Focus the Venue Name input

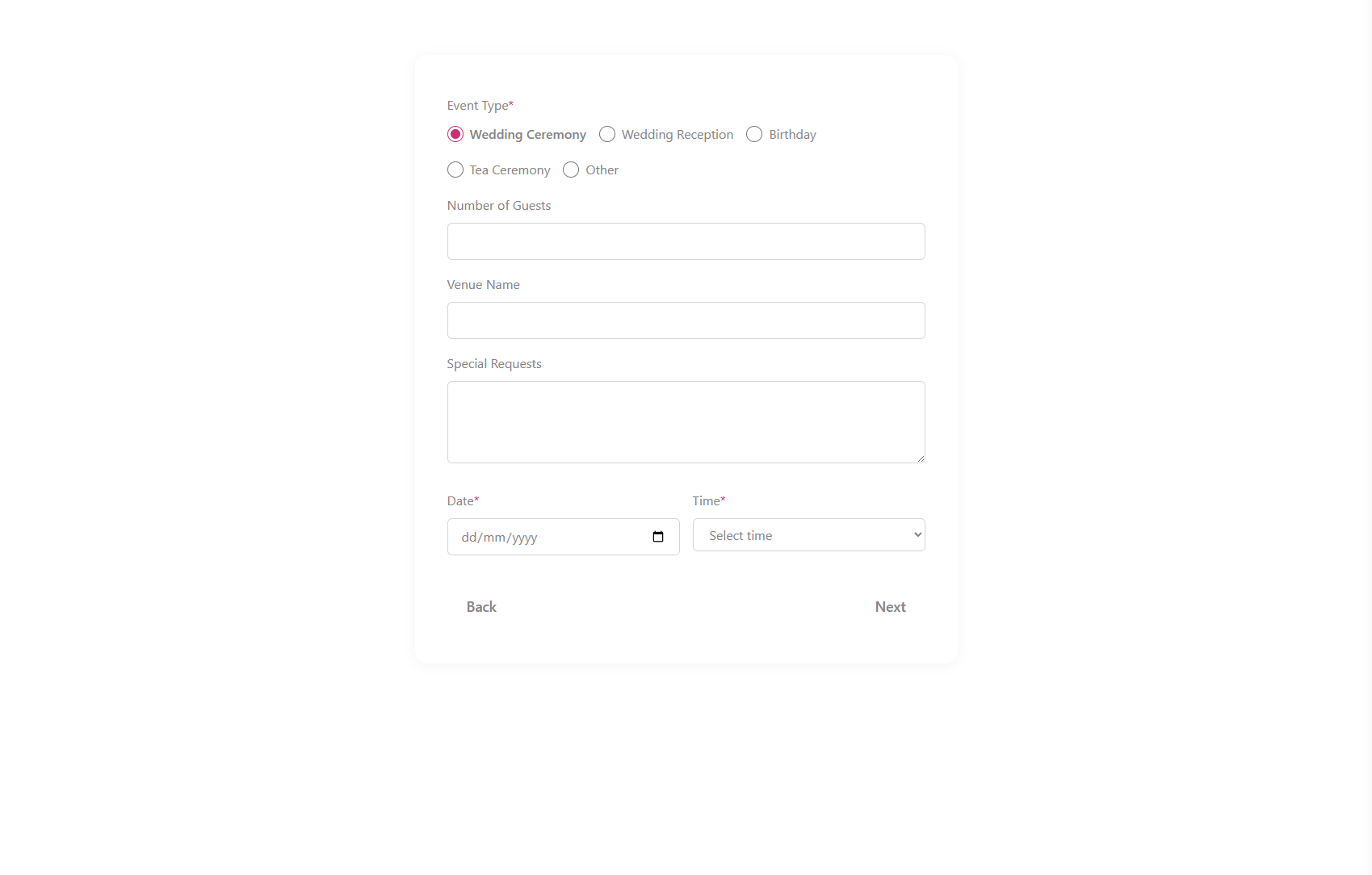[x=686, y=320]
